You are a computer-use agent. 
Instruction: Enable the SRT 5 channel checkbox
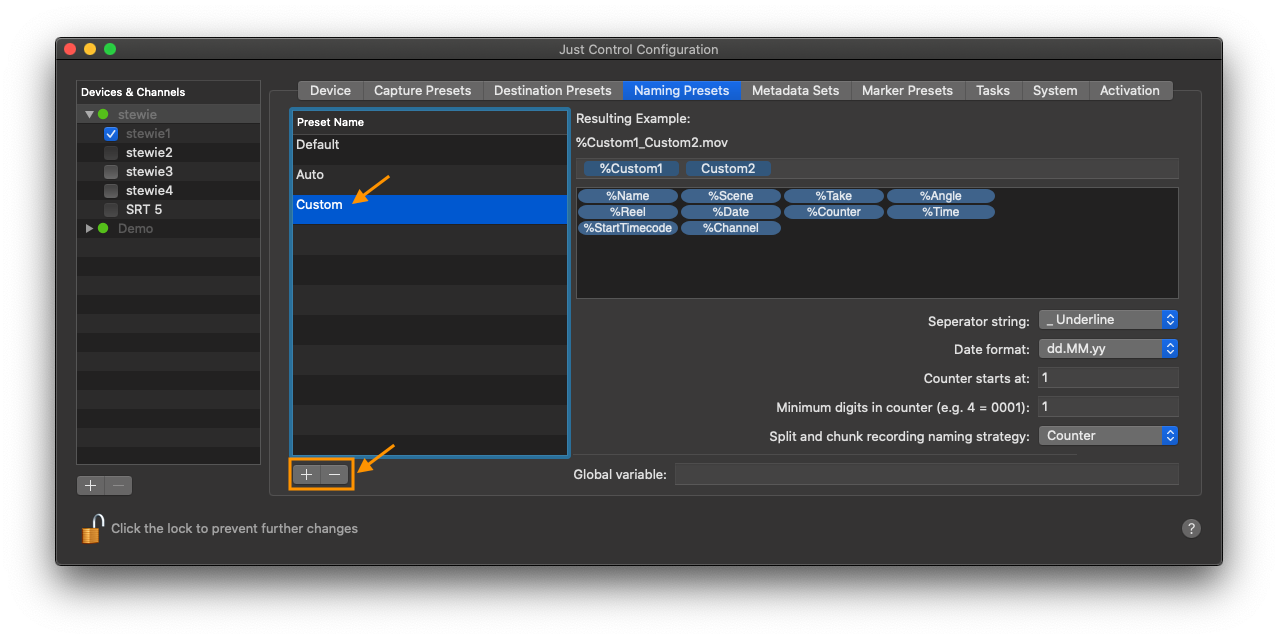pos(111,209)
